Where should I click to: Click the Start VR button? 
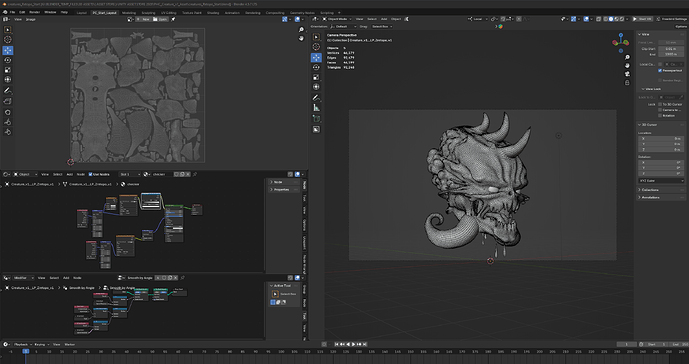pyautogui.click(x=643, y=19)
